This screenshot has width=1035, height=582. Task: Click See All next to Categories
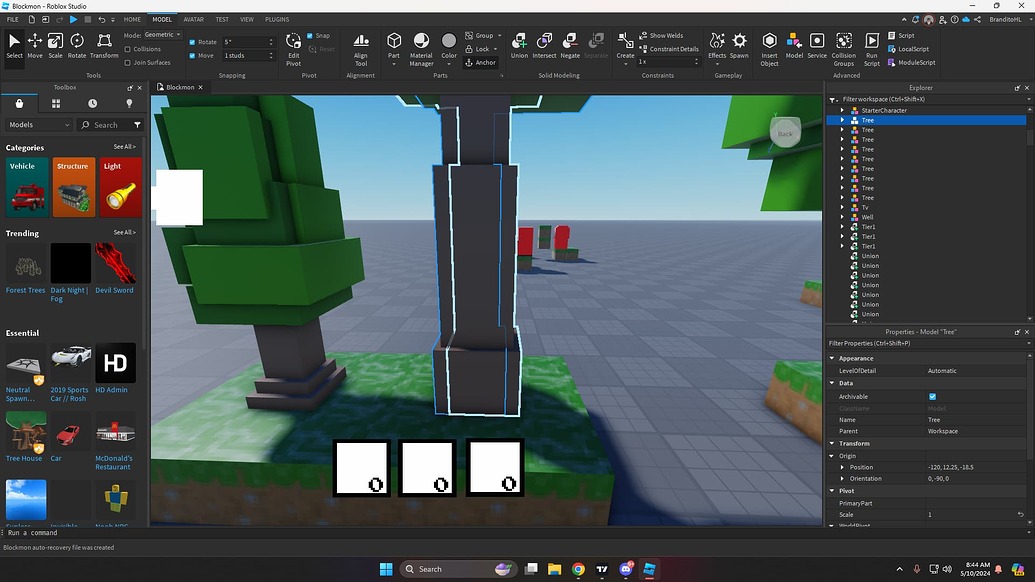124,147
